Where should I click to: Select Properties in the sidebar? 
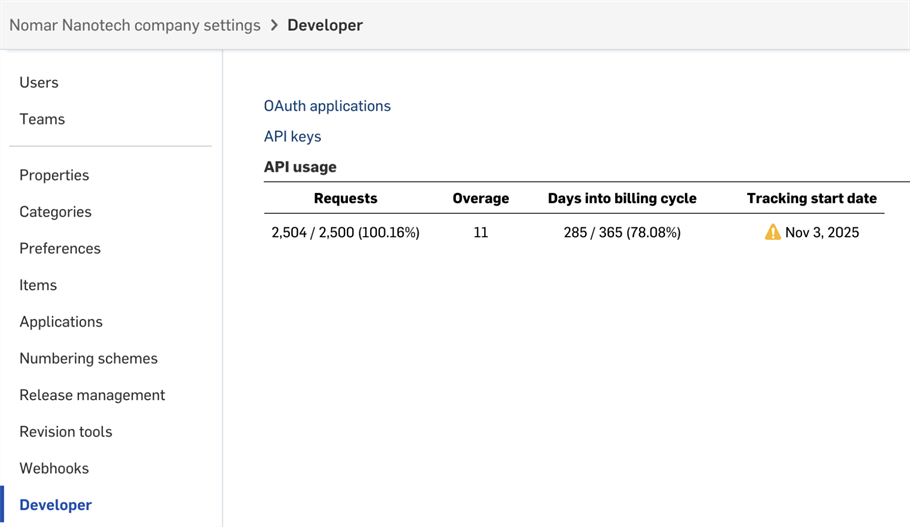click(54, 175)
